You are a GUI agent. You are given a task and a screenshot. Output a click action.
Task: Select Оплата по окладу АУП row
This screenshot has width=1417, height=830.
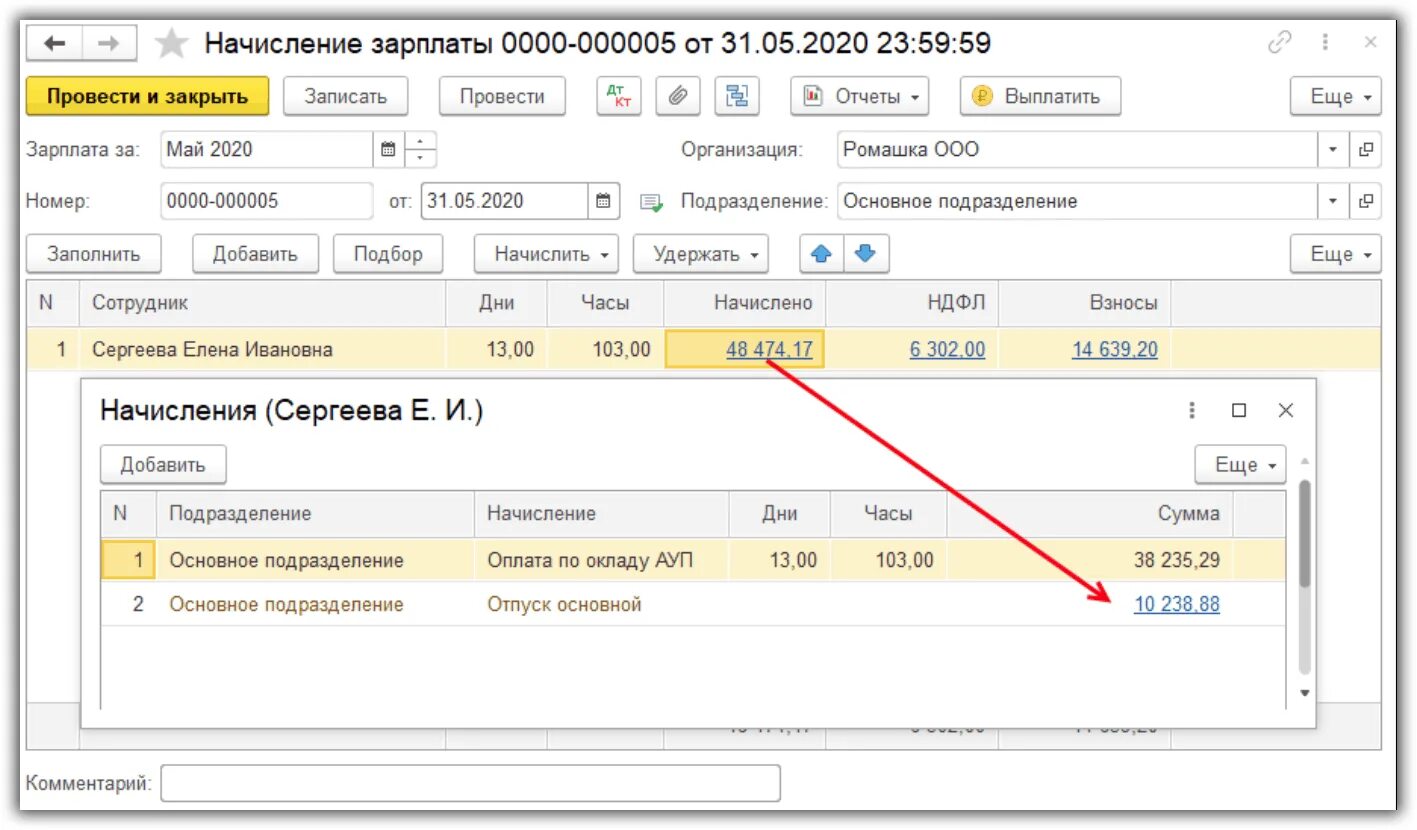(693, 560)
